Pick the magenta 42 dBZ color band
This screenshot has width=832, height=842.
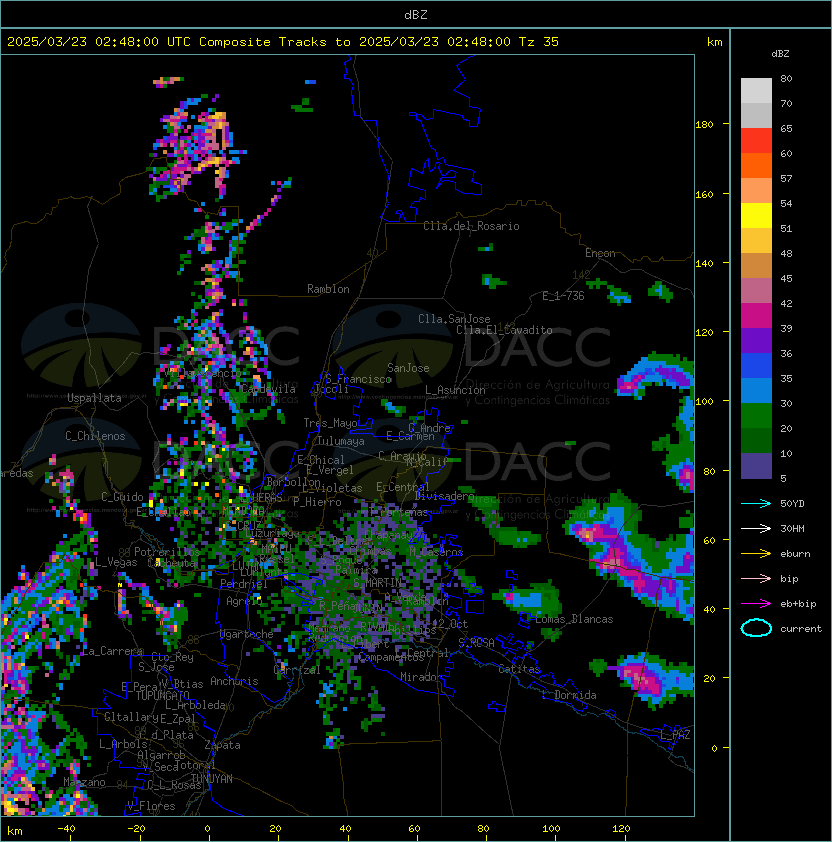[756, 316]
